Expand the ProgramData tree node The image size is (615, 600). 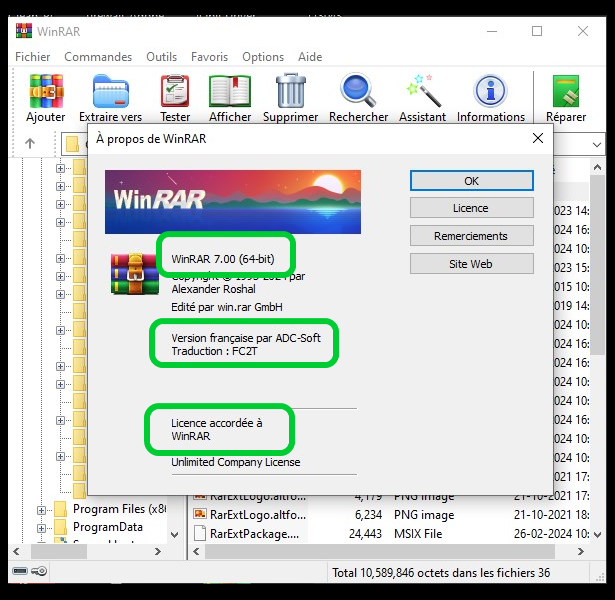pos(41,528)
